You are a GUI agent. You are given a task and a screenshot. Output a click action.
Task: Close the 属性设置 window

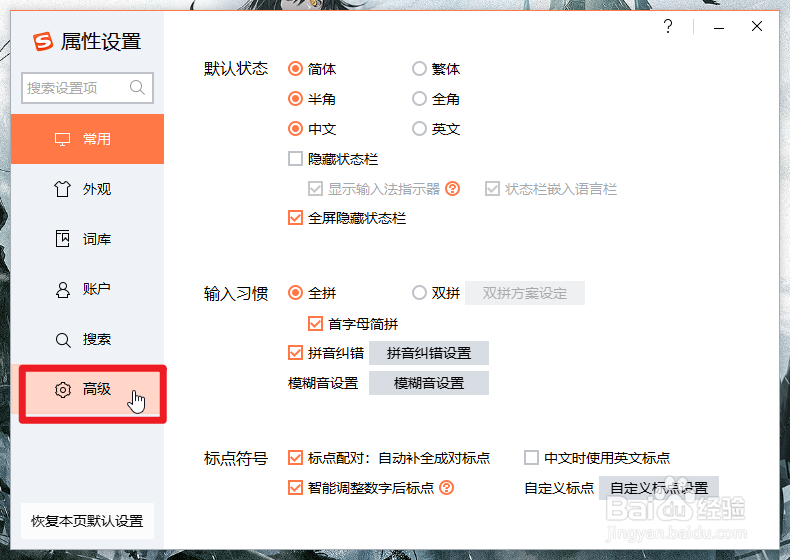(x=757, y=26)
